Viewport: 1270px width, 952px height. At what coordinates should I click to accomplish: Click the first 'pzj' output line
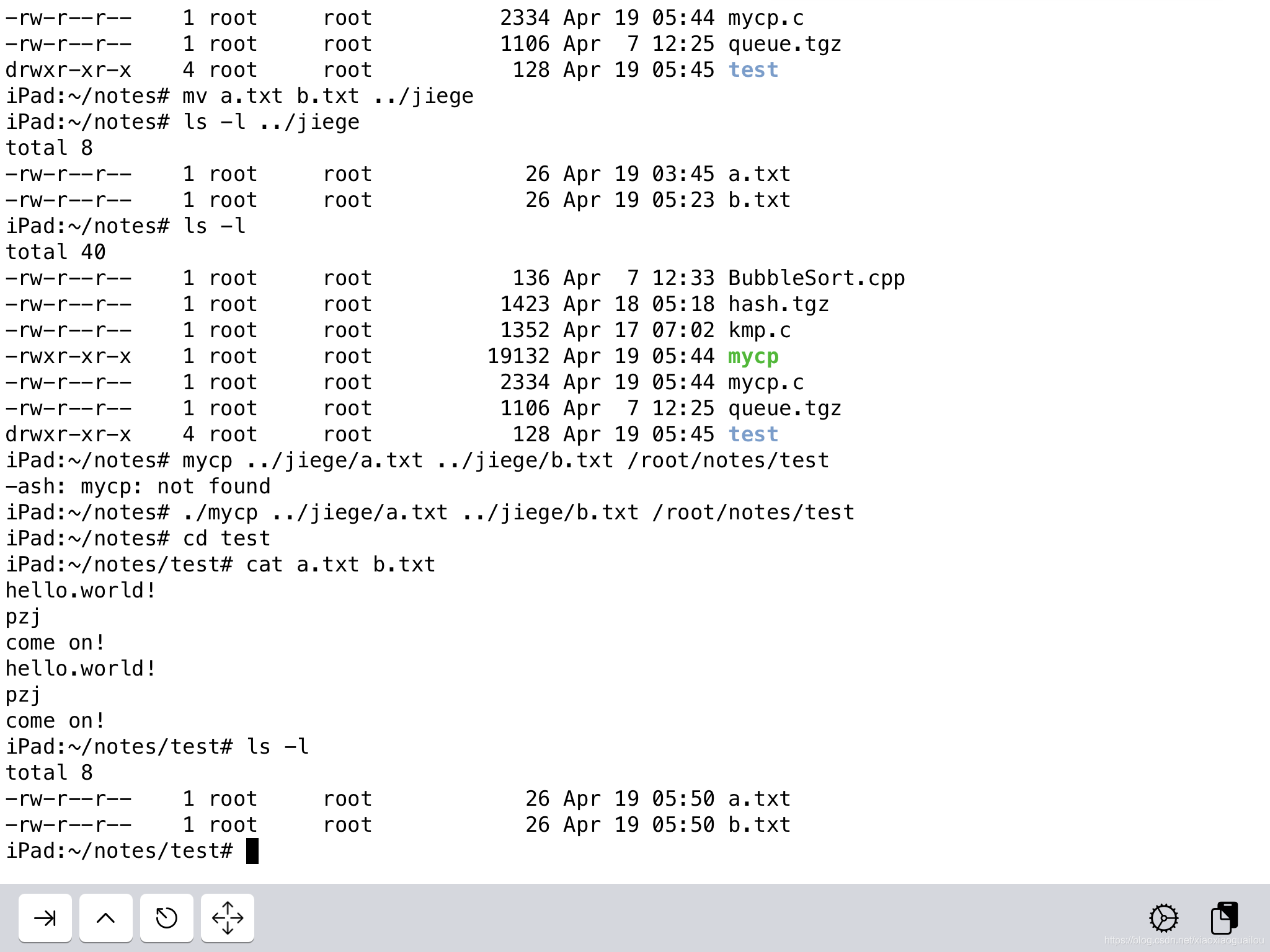click(24, 617)
